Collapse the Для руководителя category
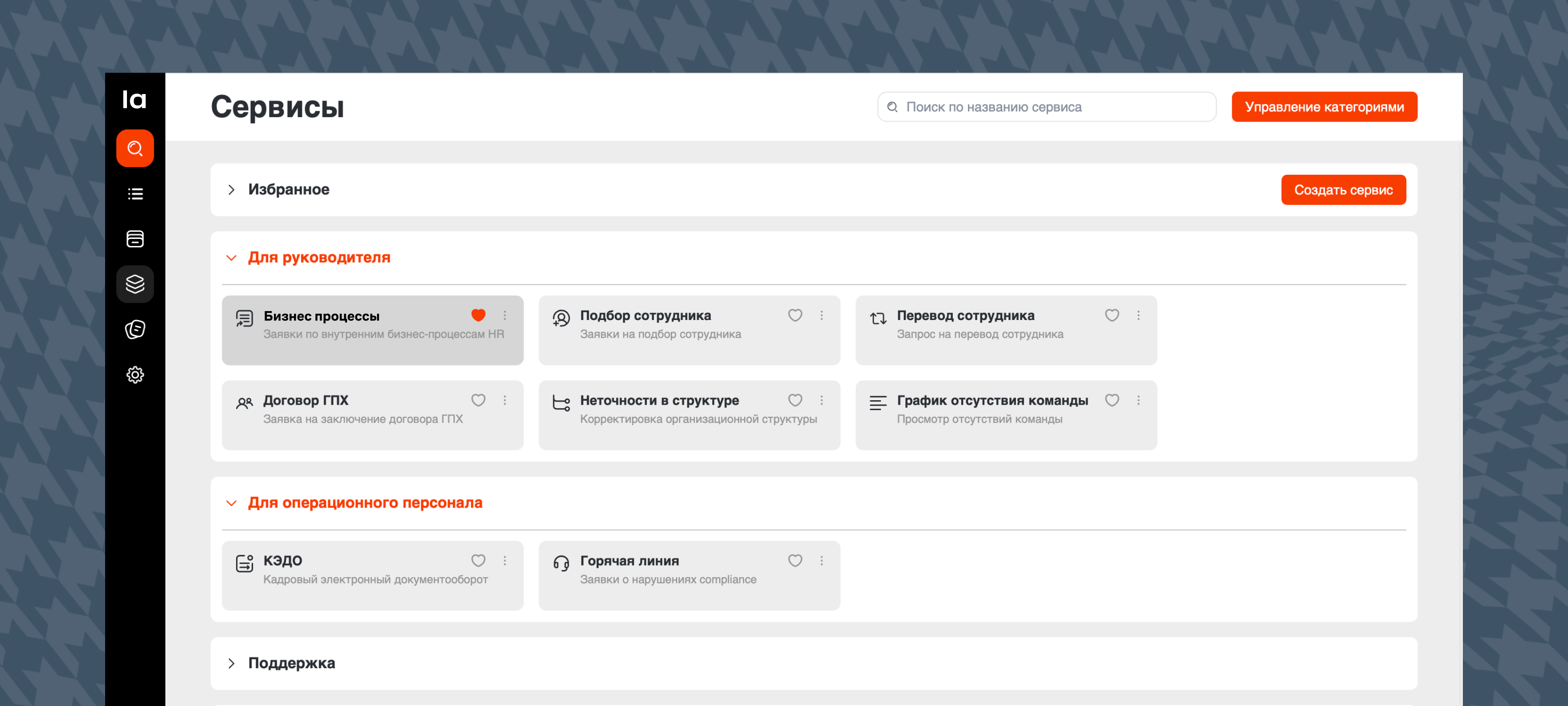Screen dimensions: 1568x706 click(231, 258)
